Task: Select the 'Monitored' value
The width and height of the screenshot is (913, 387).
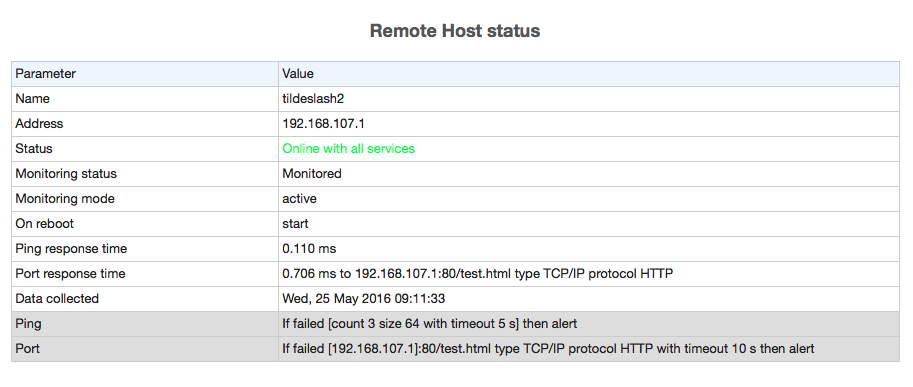Action: point(312,174)
